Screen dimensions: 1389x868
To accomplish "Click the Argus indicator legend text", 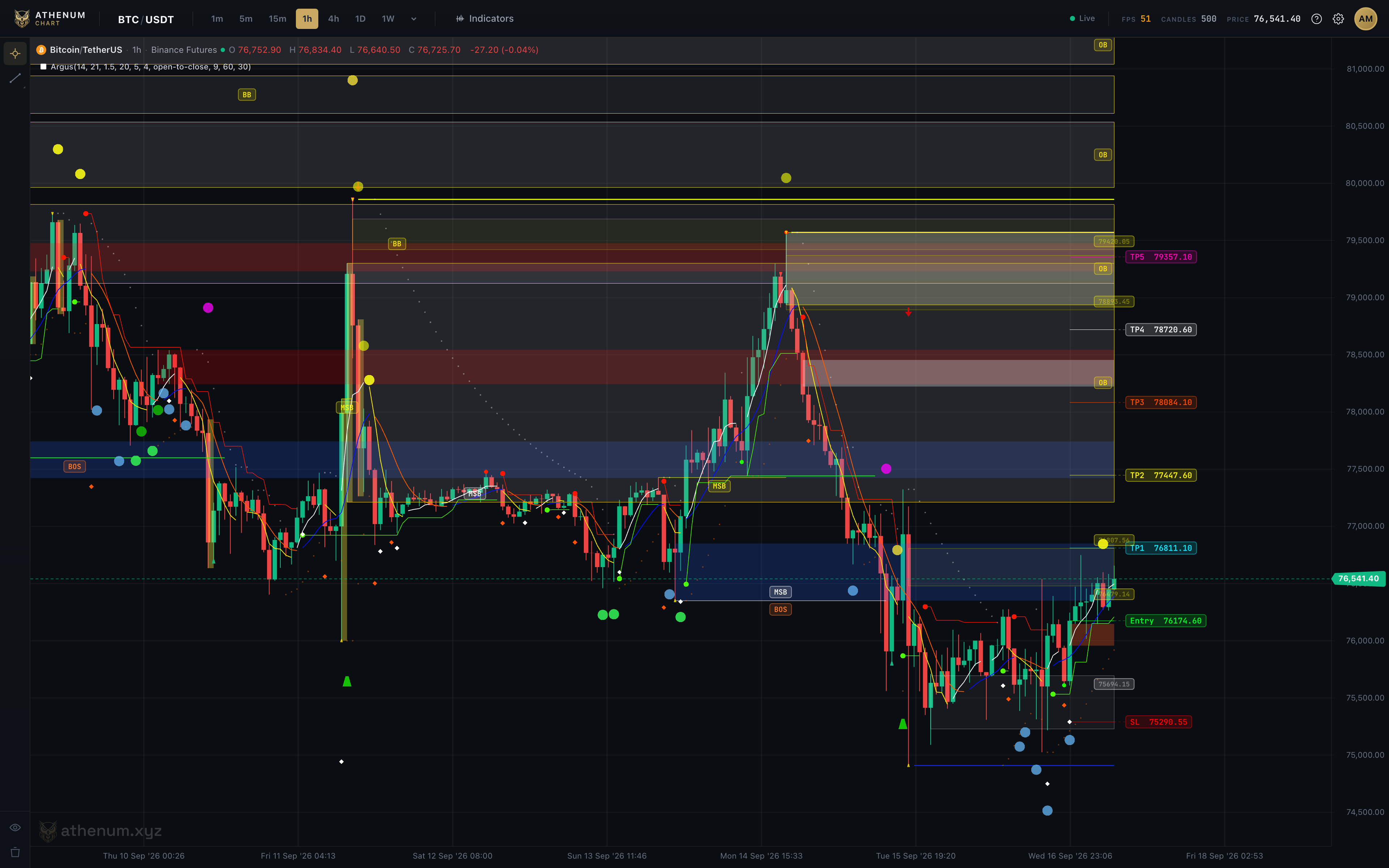I will point(150,67).
